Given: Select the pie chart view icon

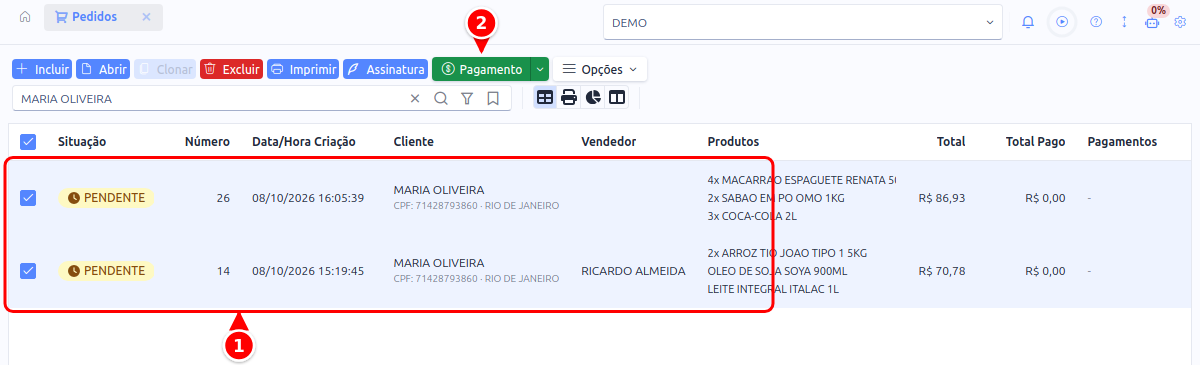Looking at the screenshot, I should (593, 98).
